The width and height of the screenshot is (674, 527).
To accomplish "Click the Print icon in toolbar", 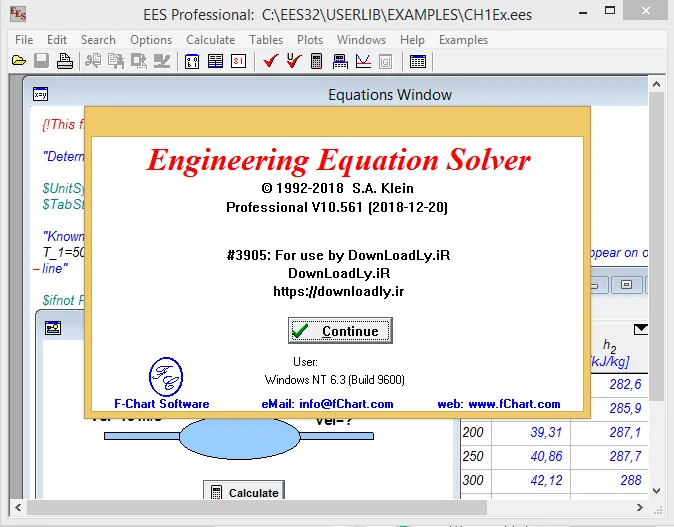I will tap(65, 61).
